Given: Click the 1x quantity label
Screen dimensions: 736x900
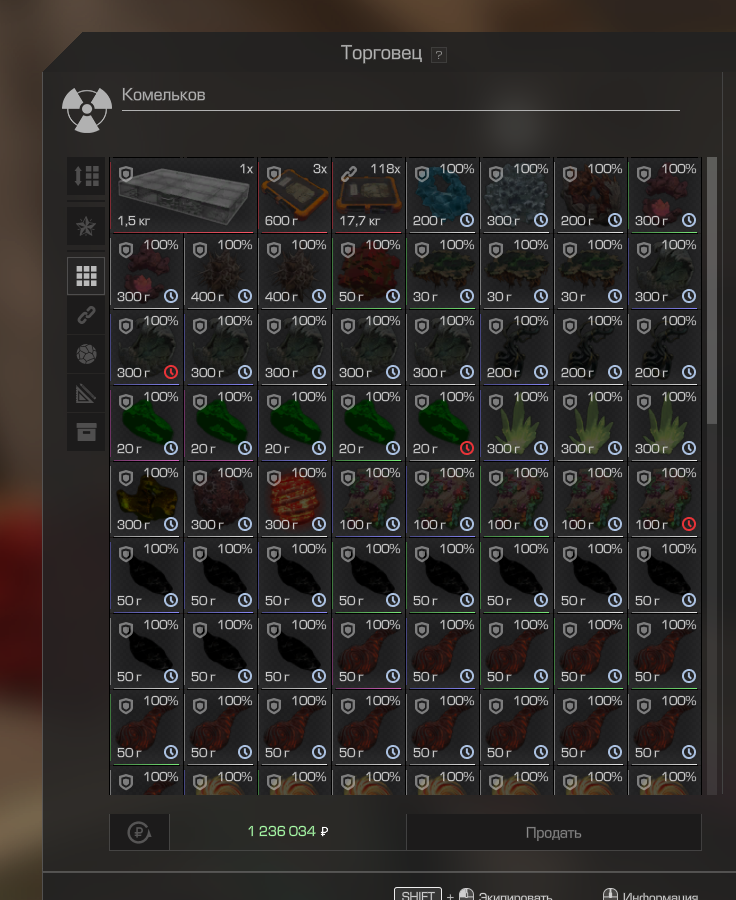Looking at the screenshot, I should tap(246, 169).
